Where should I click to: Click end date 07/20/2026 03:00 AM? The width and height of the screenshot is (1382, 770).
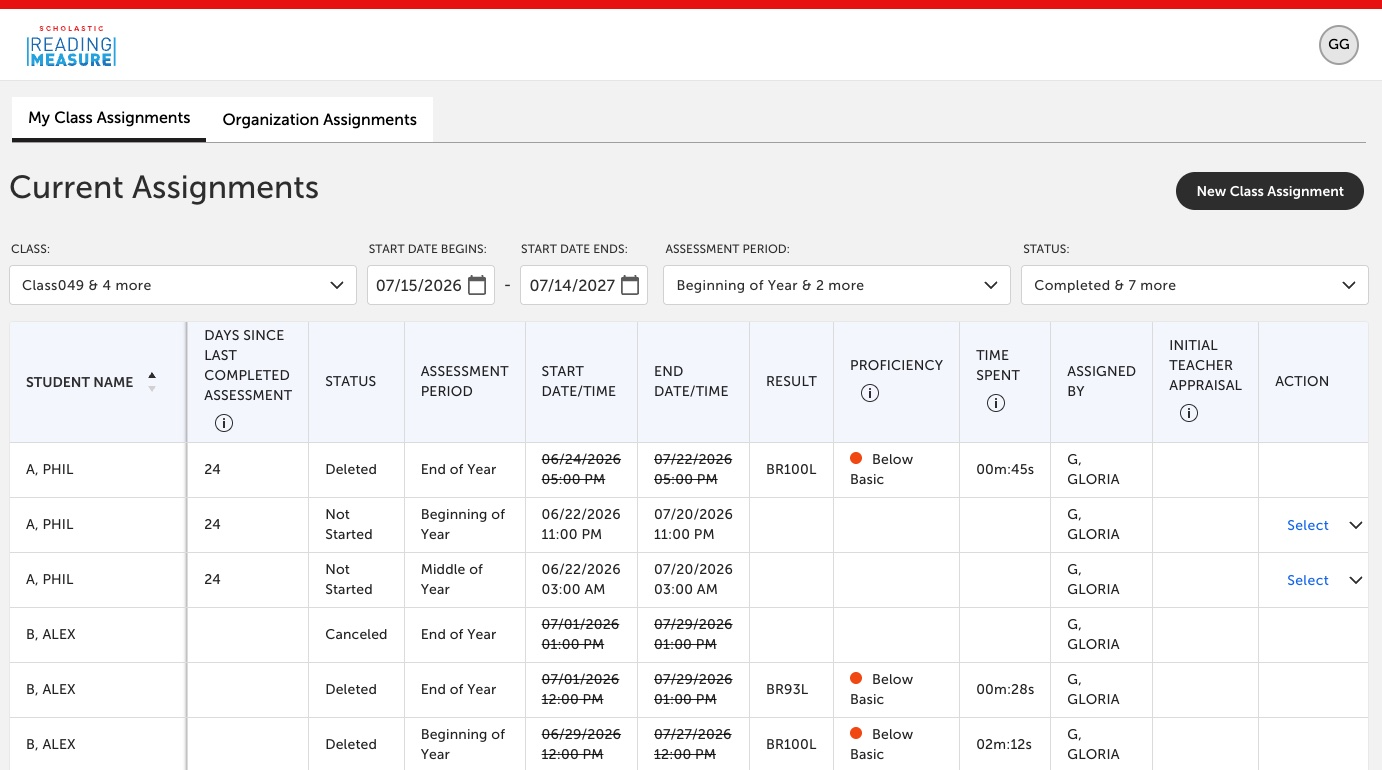(693, 579)
